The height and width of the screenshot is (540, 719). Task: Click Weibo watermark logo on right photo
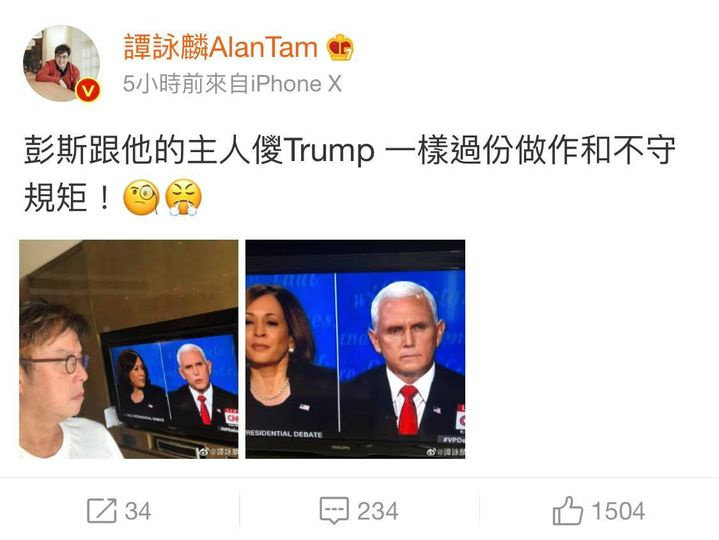coord(431,452)
